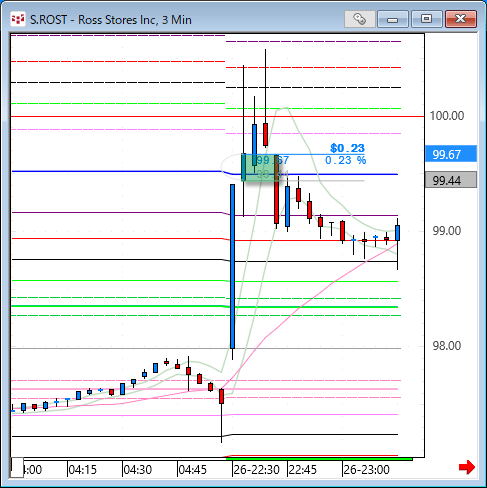The image size is (487, 488).
Task: Select the gray 99.44 price label
Action: (x=451, y=180)
